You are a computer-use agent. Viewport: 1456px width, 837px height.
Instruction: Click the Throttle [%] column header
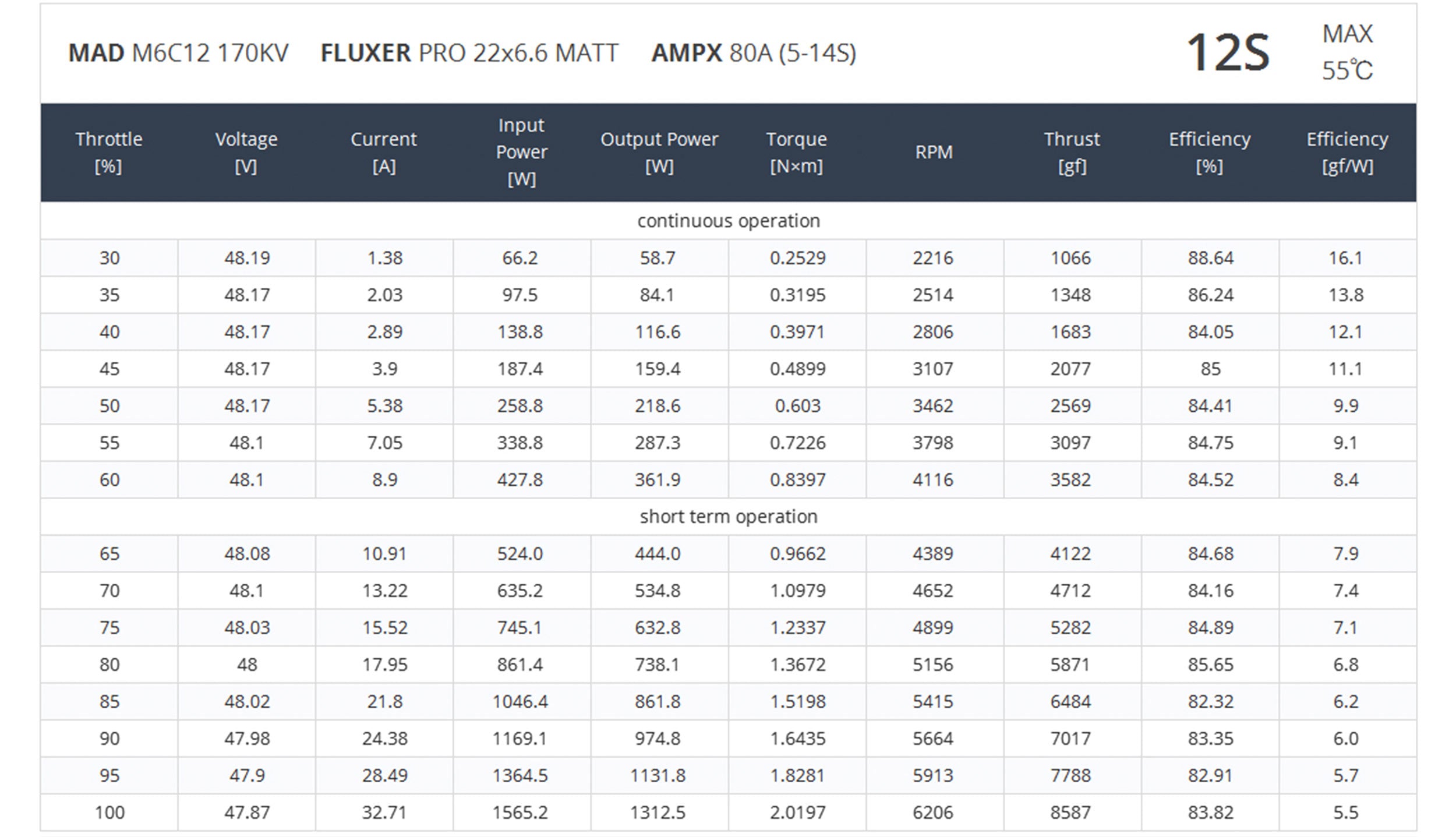tap(109, 153)
